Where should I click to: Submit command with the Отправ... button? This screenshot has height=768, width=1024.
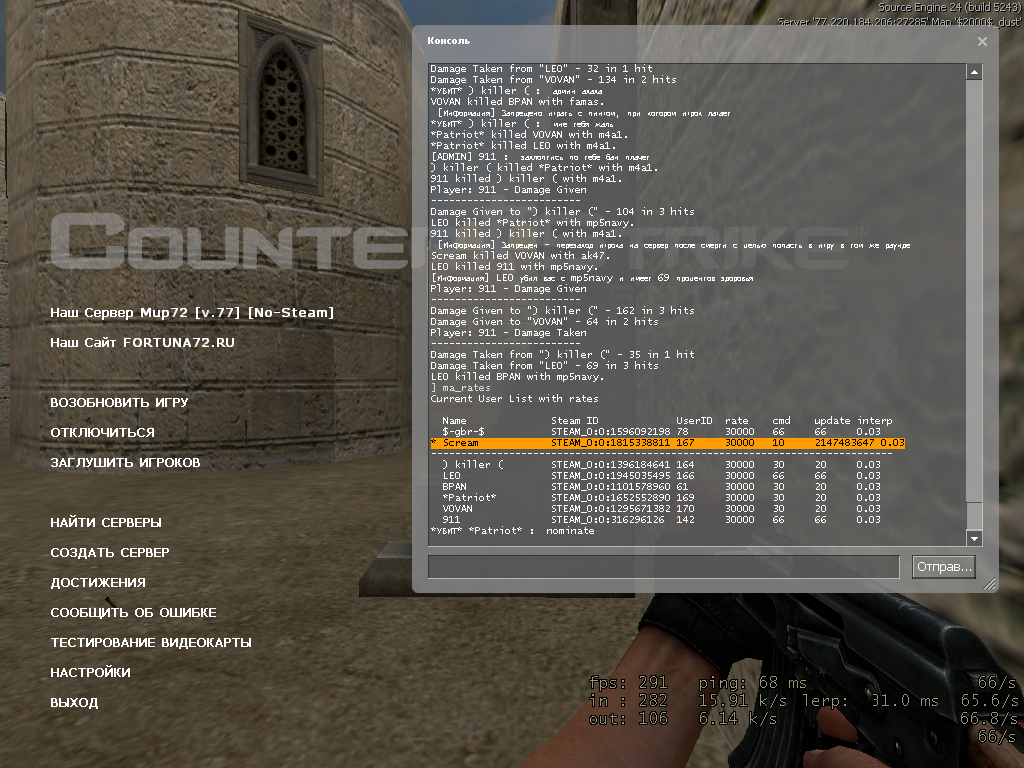[x=944, y=567]
